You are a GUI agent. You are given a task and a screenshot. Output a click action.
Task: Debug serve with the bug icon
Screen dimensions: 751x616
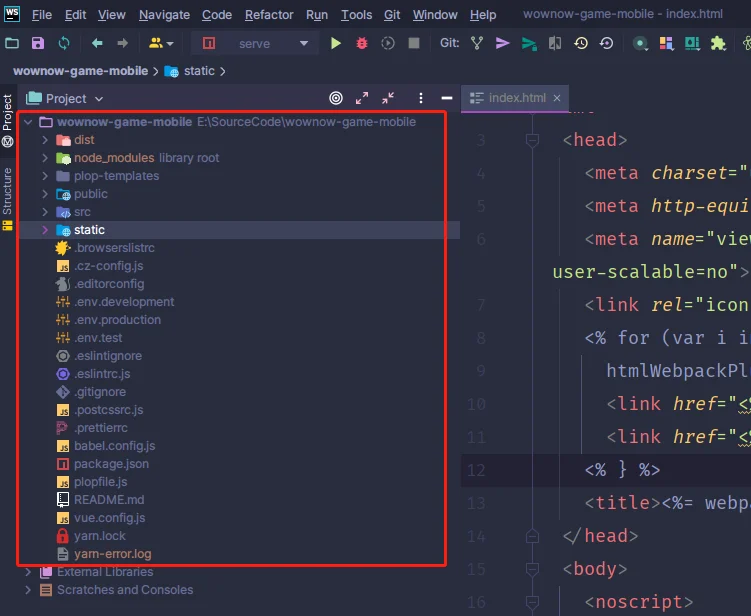(362, 44)
